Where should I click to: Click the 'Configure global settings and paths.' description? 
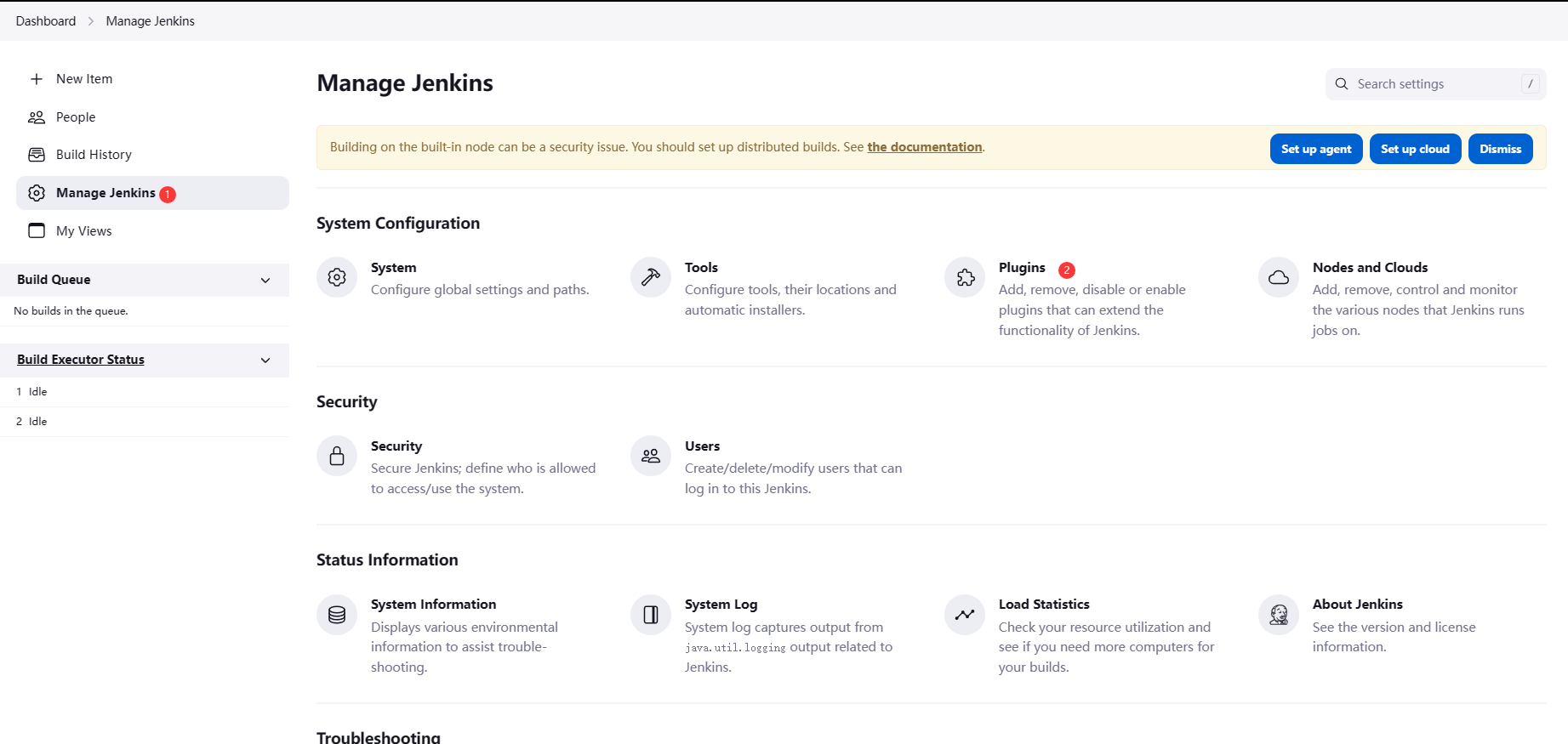point(480,290)
